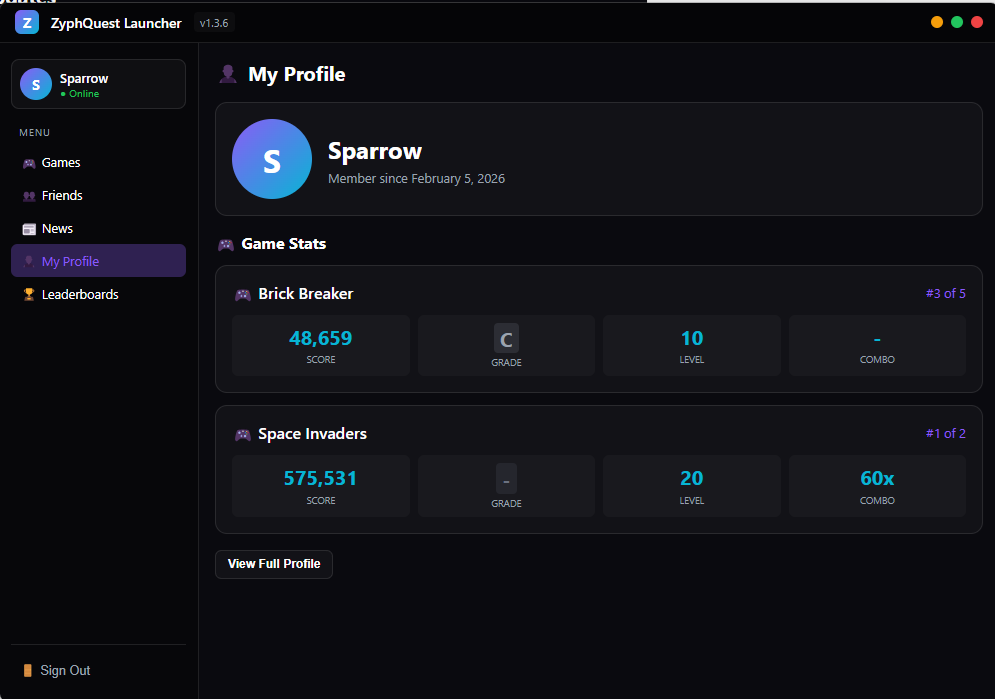This screenshot has width=995, height=699.
Task: Click the Leaderboards trophy icon
Action: click(29, 295)
